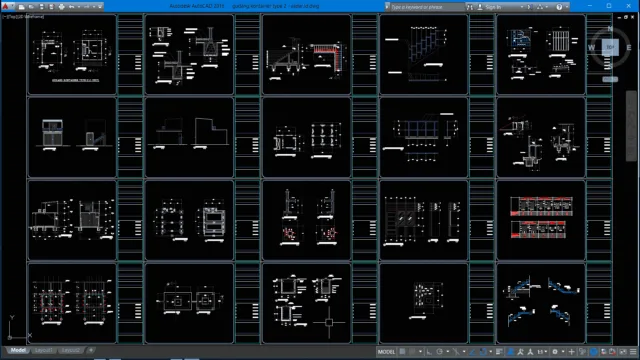Toggle Lineweight display
The image size is (640, 360).
[499, 351]
